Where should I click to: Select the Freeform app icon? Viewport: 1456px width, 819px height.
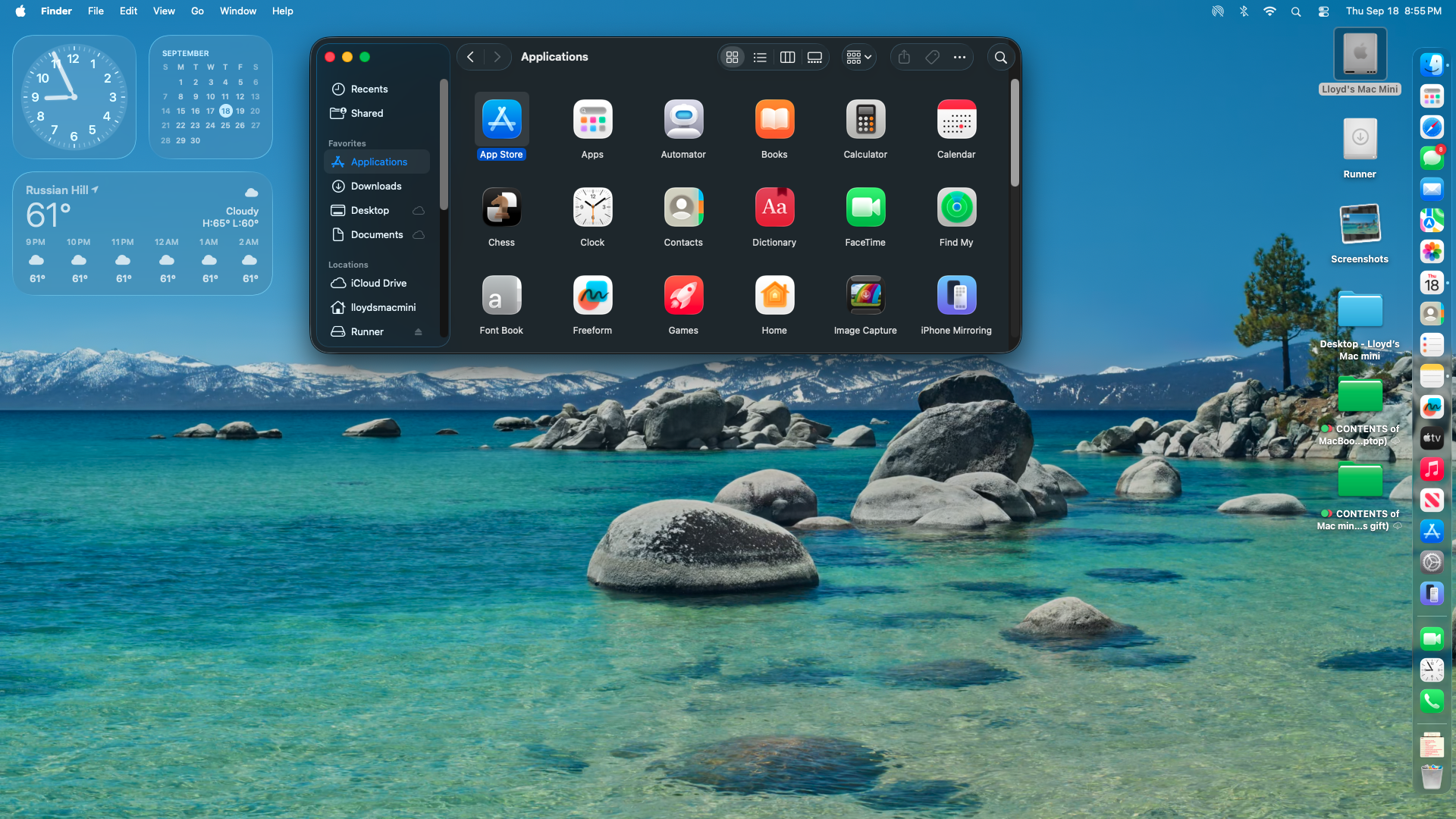pyautogui.click(x=592, y=296)
